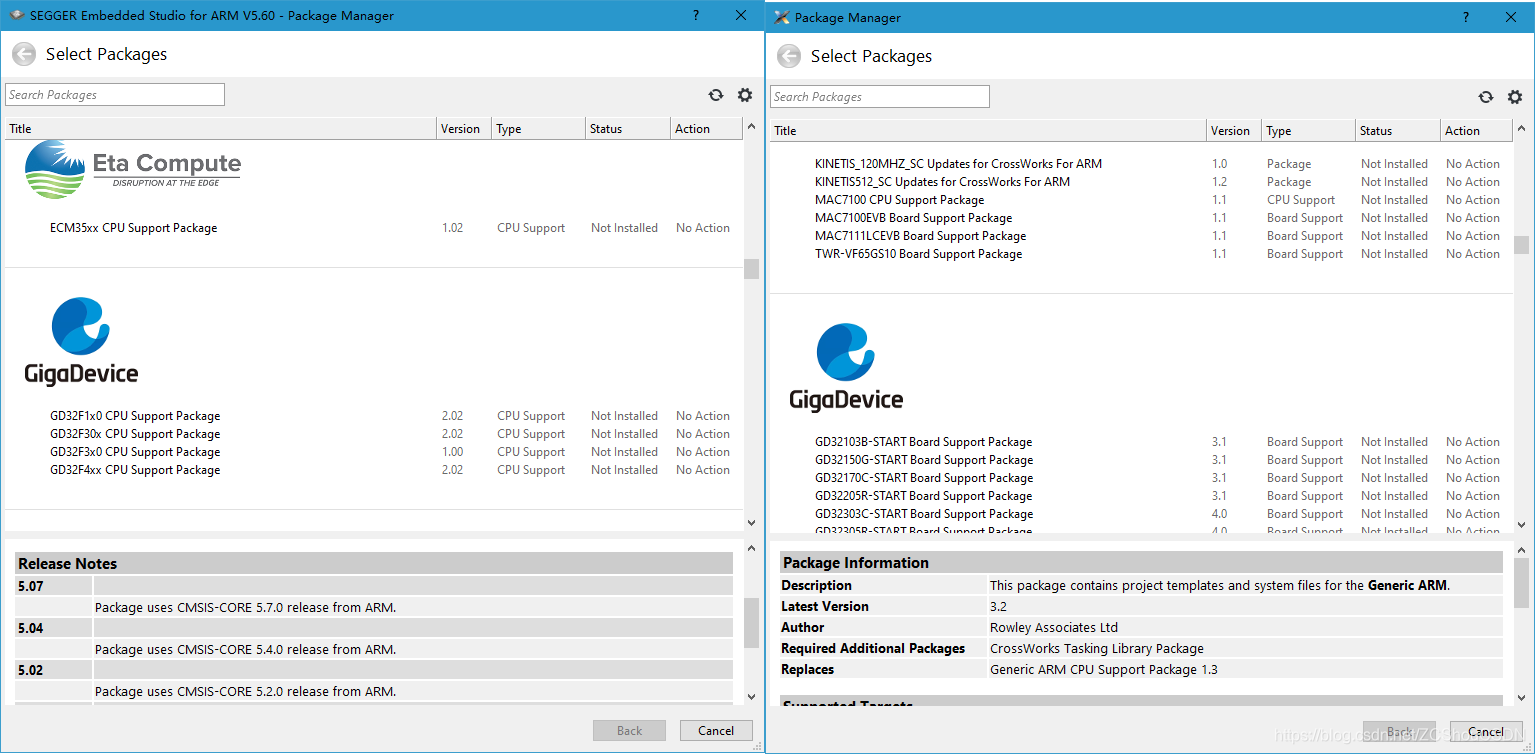Sort by Type column in SEGGER window

pos(538,129)
